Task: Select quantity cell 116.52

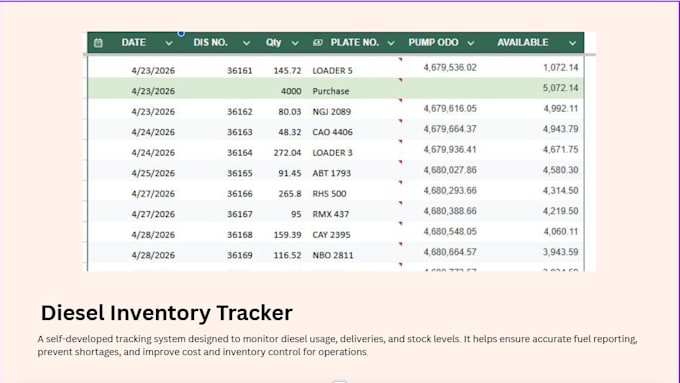Action: tap(288, 255)
